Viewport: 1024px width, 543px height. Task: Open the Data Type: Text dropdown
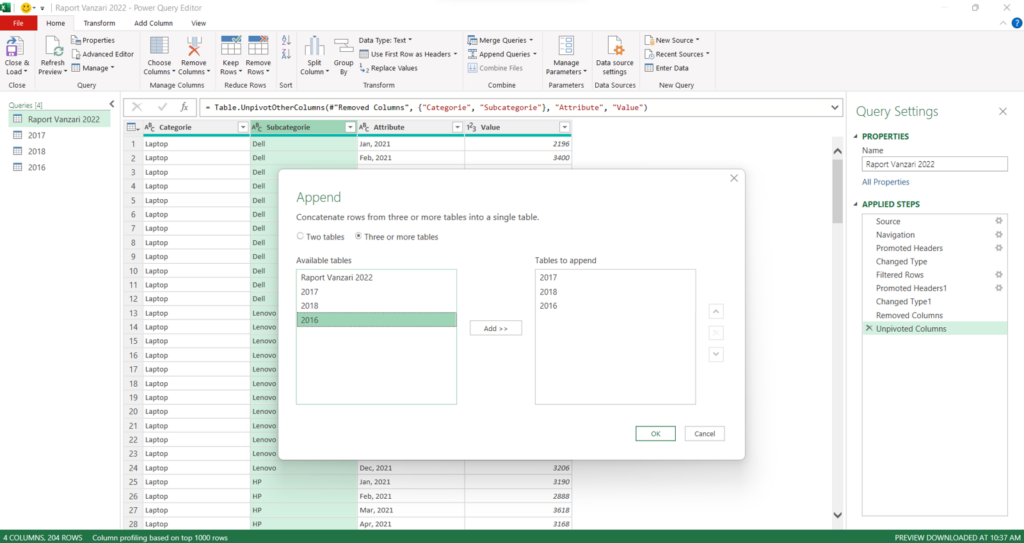point(385,40)
